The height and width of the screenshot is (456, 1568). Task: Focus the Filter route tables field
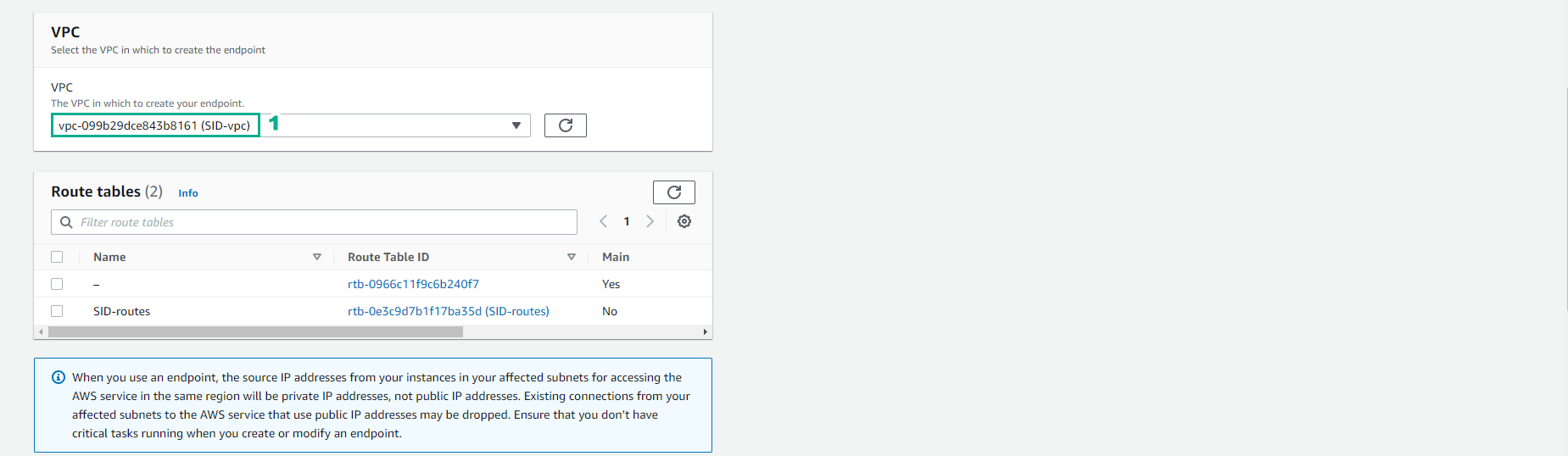click(322, 222)
